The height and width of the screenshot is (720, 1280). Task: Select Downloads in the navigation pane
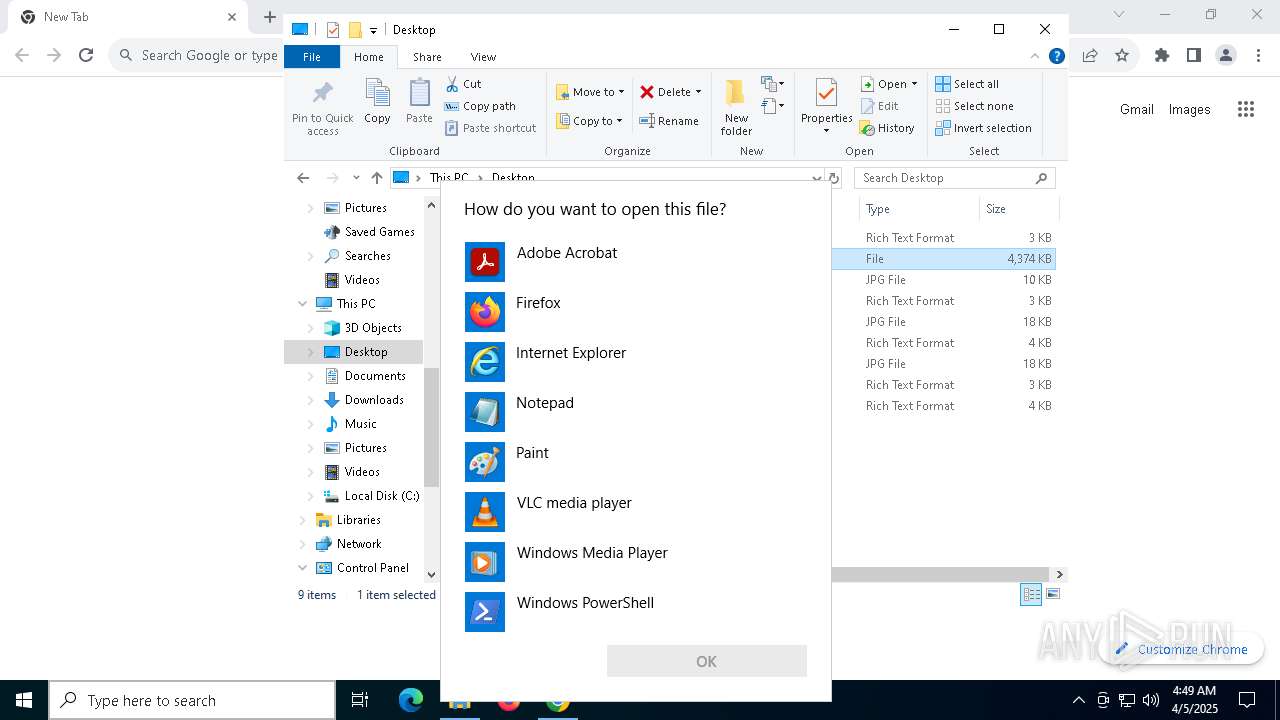click(x=373, y=400)
